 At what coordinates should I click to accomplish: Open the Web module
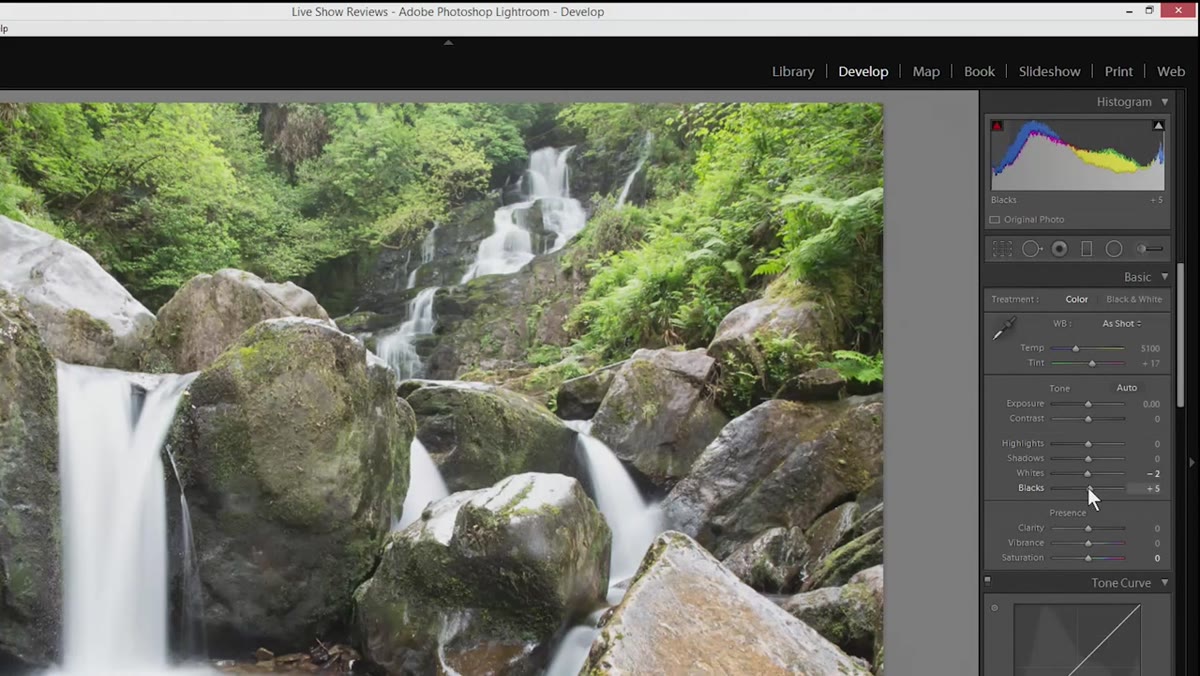click(1171, 72)
